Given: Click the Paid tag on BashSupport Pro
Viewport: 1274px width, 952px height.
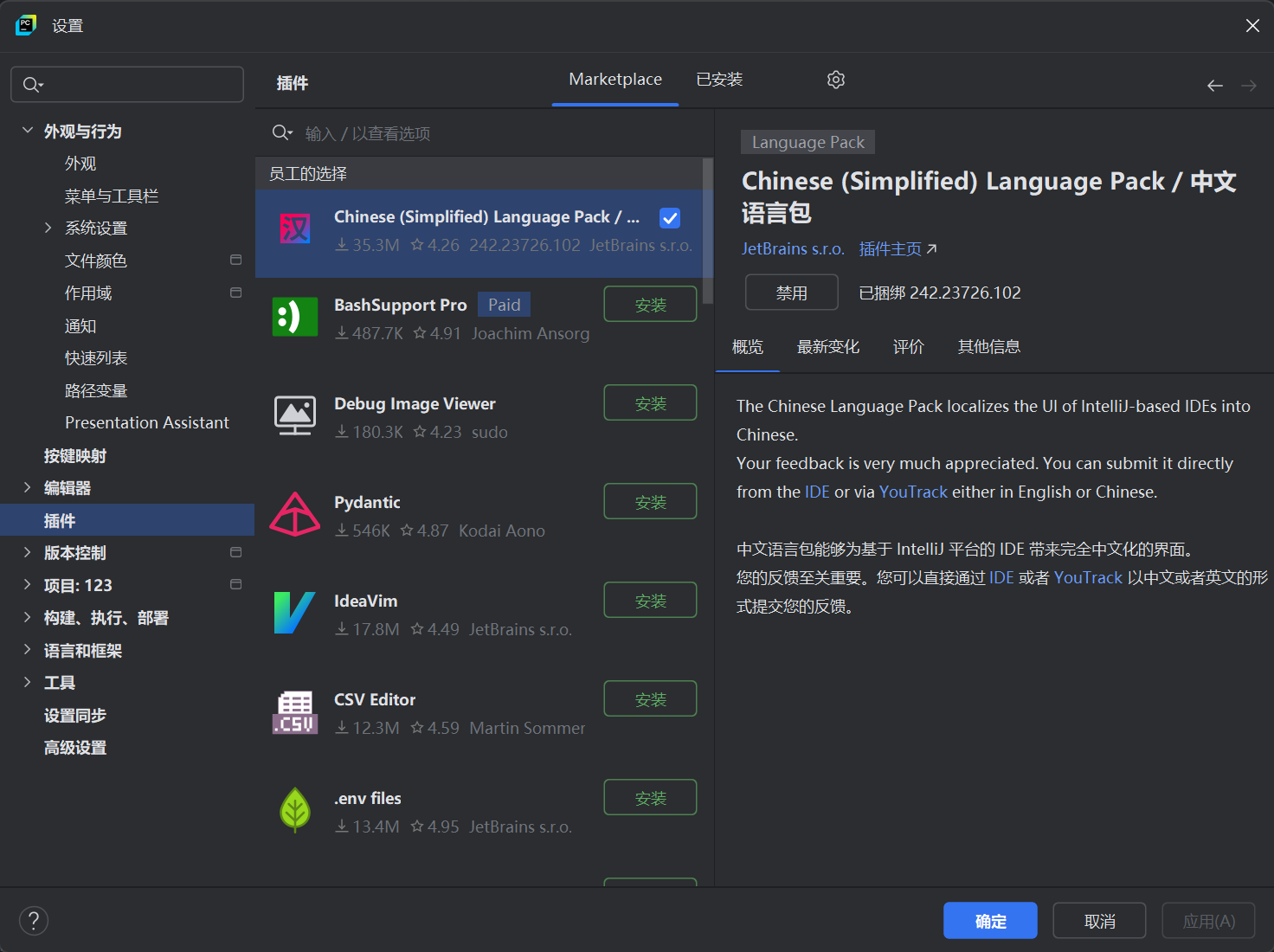Looking at the screenshot, I should pos(505,305).
